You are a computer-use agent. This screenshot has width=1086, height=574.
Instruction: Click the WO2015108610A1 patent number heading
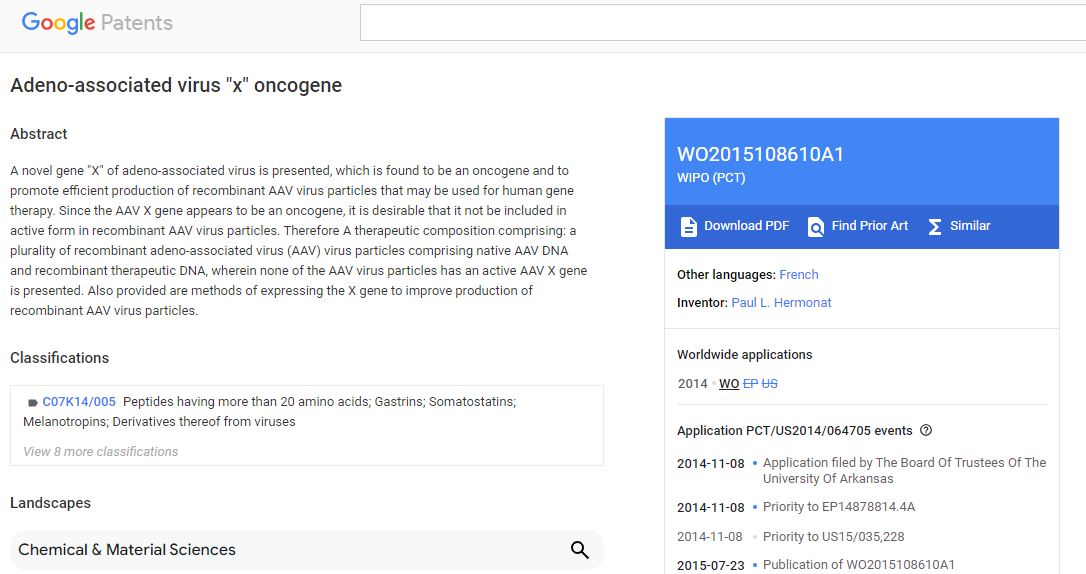point(760,154)
